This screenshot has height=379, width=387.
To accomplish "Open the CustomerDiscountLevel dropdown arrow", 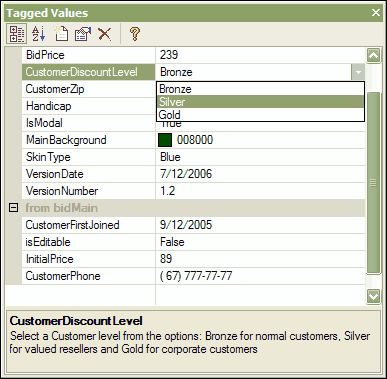I will click(358, 72).
